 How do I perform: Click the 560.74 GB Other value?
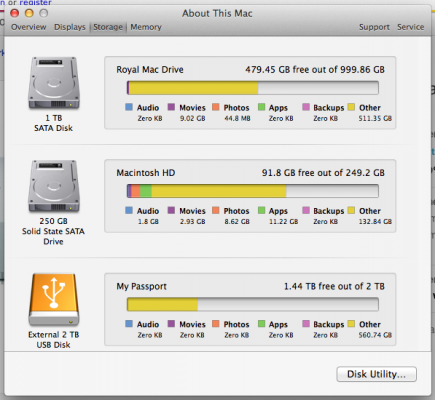[x=375, y=335]
